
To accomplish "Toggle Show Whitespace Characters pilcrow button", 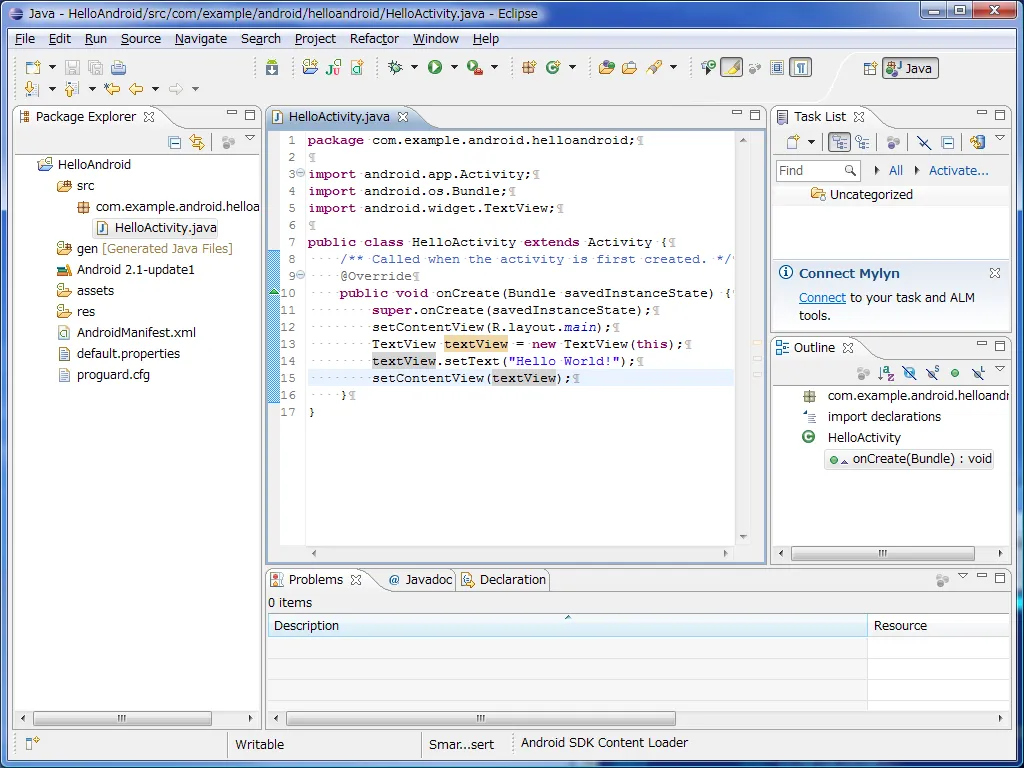I will [801, 68].
